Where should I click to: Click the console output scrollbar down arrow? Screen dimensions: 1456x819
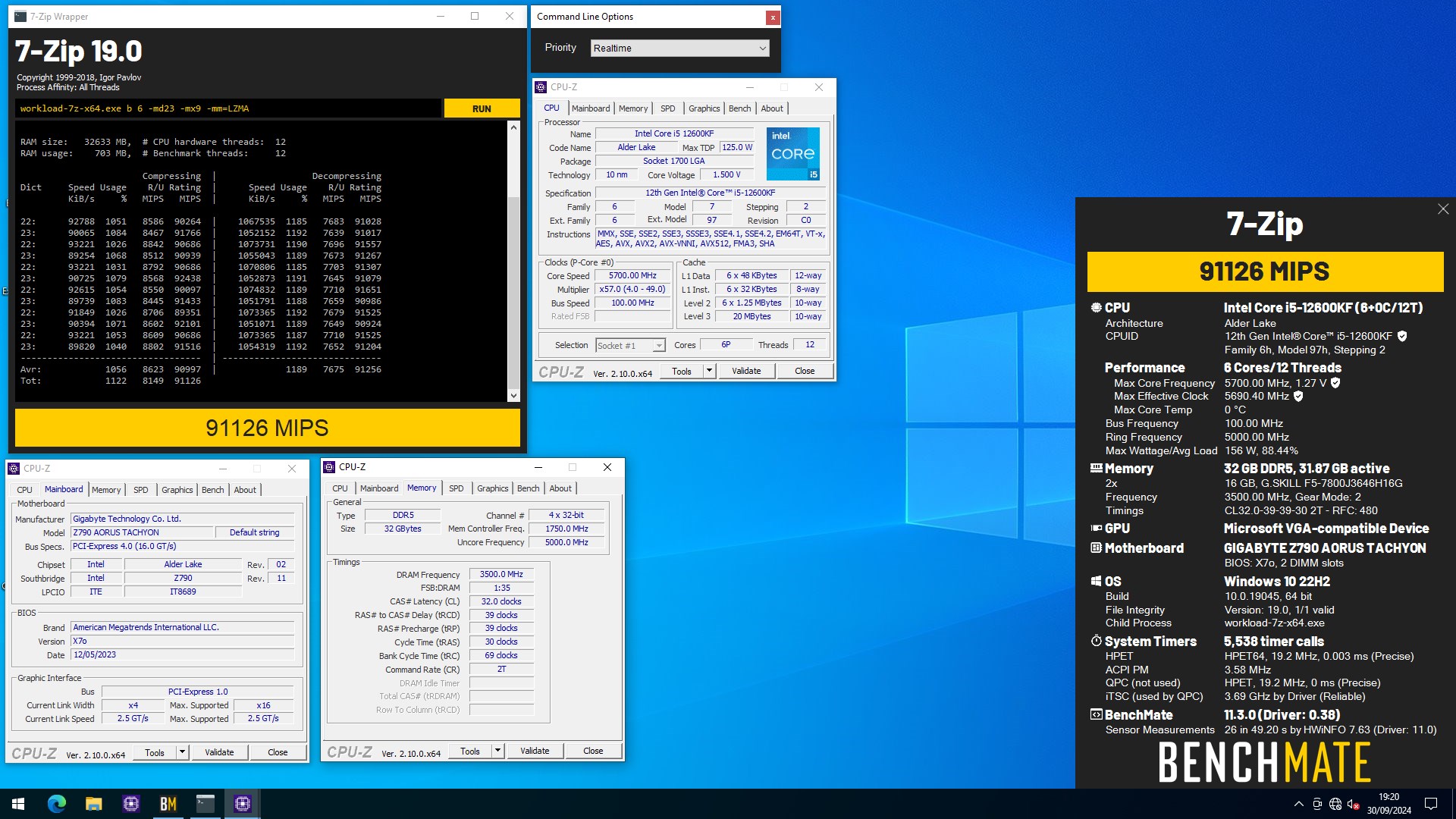click(513, 395)
